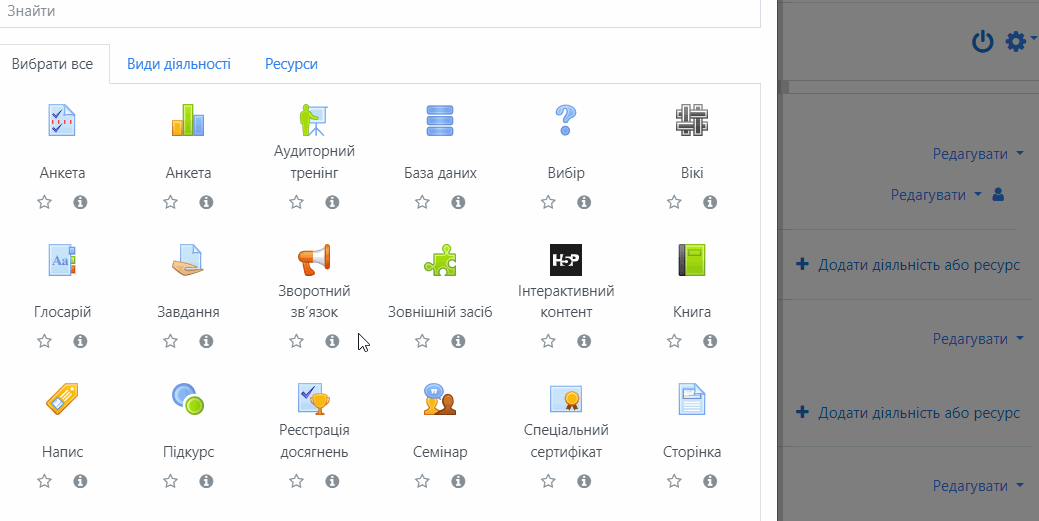Select the H5P Інтерактивний контент icon
The width and height of the screenshot is (1039, 521).
566,260
